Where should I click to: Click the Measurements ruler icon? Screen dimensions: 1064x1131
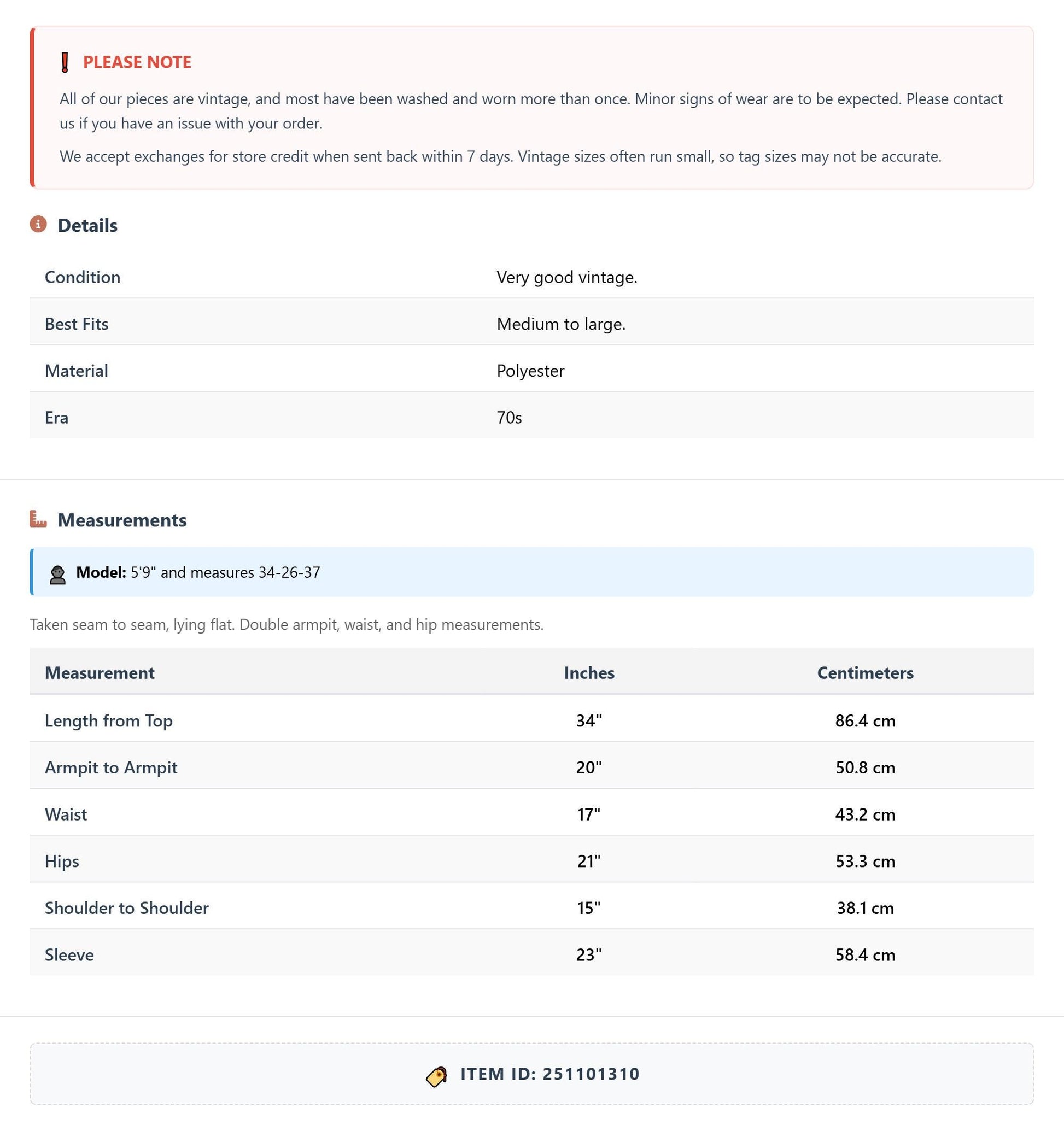38,519
